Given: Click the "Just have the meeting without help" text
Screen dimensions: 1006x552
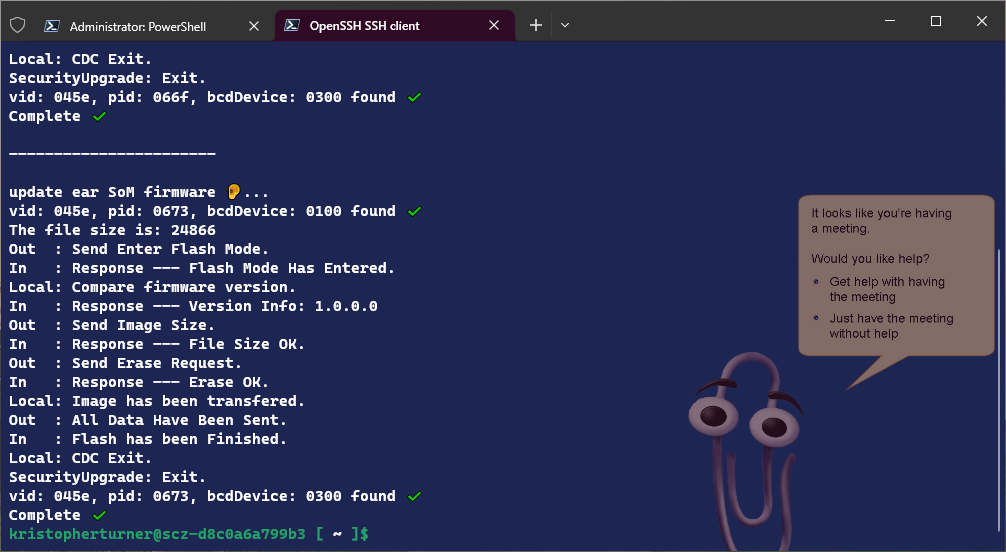Looking at the screenshot, I should pos(890,326).
